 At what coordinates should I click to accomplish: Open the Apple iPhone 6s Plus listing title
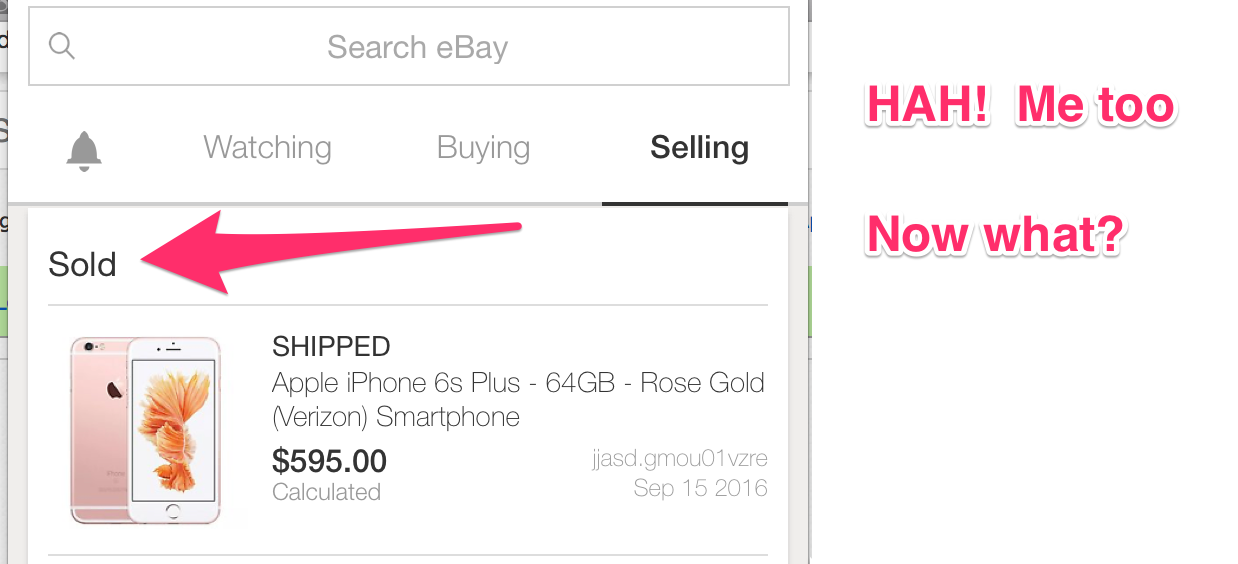coord(518,399)
